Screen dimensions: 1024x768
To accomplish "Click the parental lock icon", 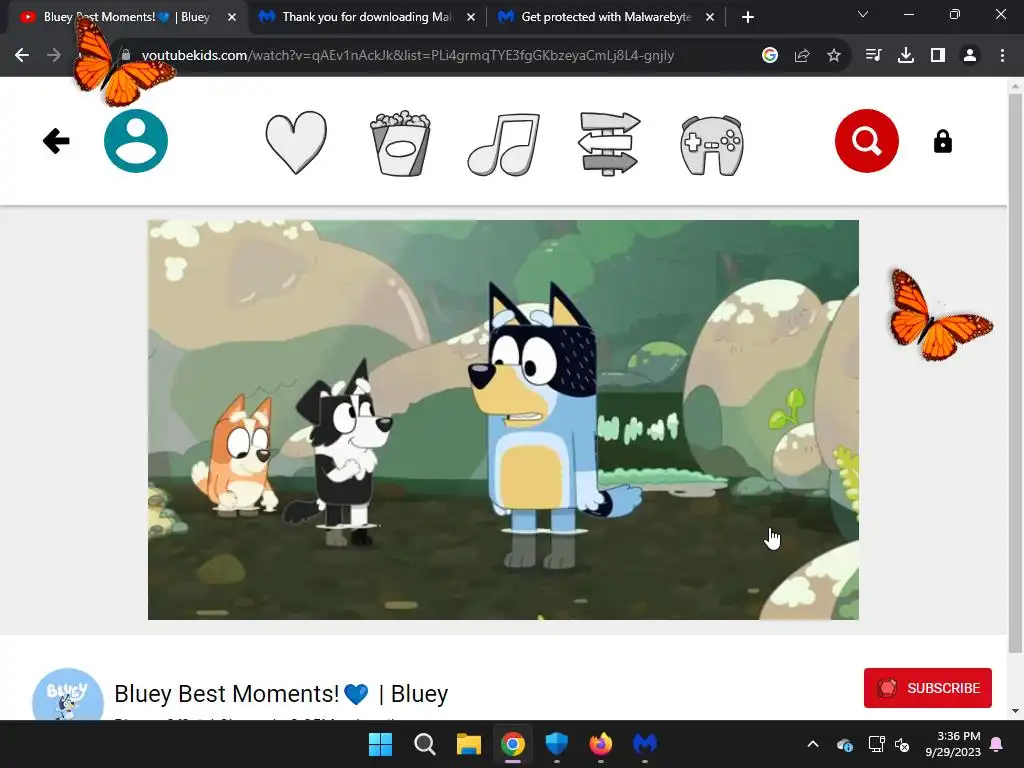I will point(942,141).
